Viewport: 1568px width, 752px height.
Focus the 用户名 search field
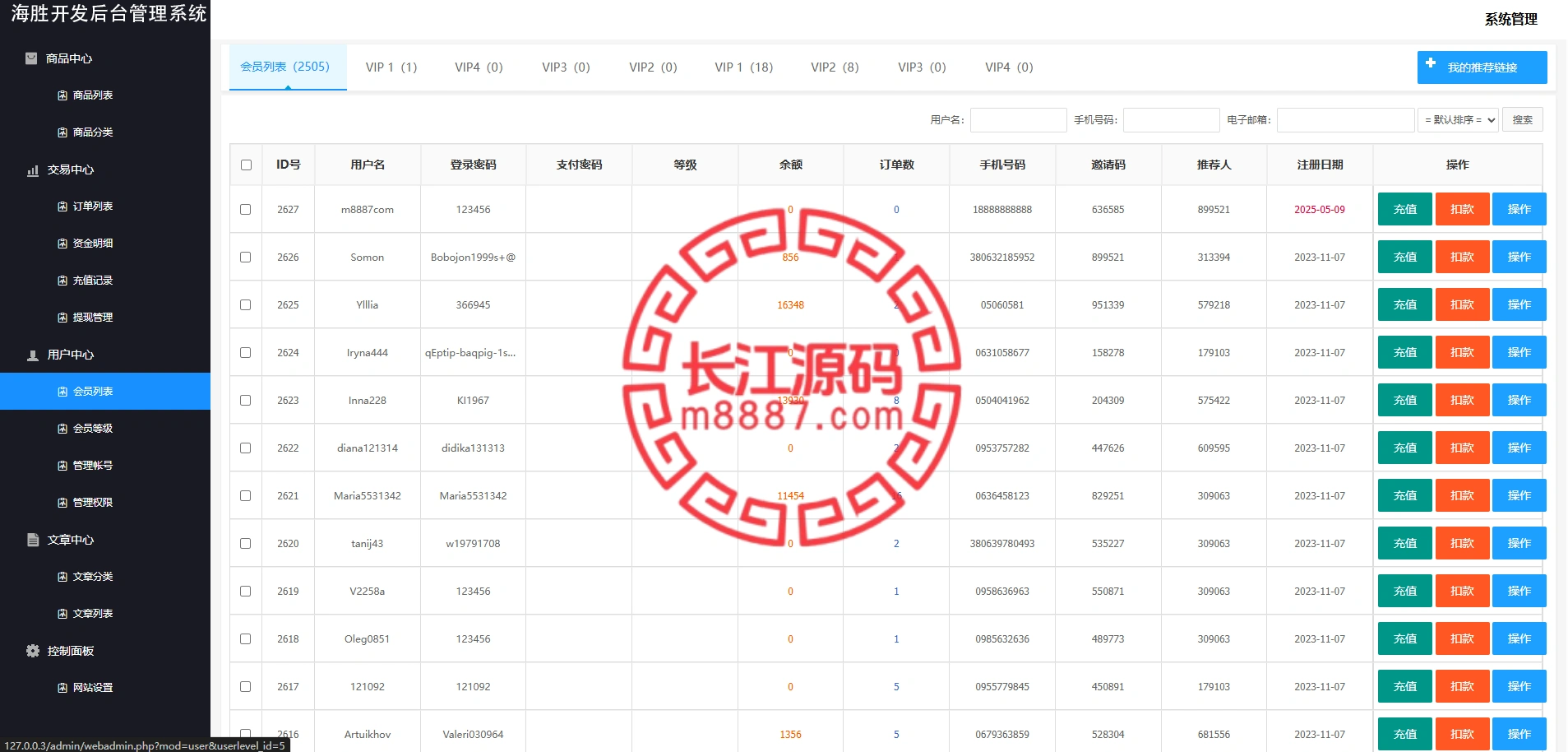(1018, 120)
